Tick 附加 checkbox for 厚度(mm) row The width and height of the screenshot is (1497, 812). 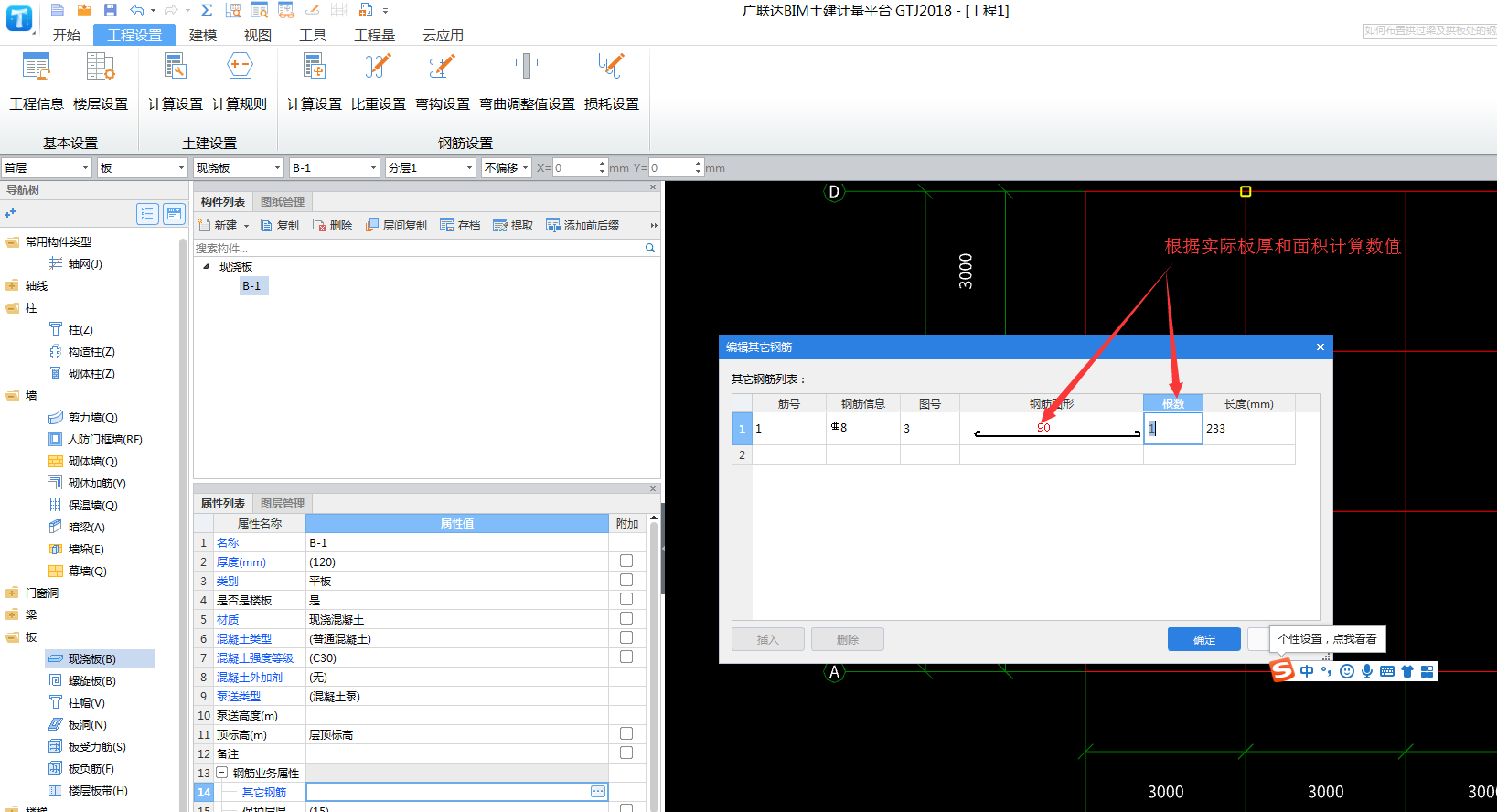(x=626, y=561)
